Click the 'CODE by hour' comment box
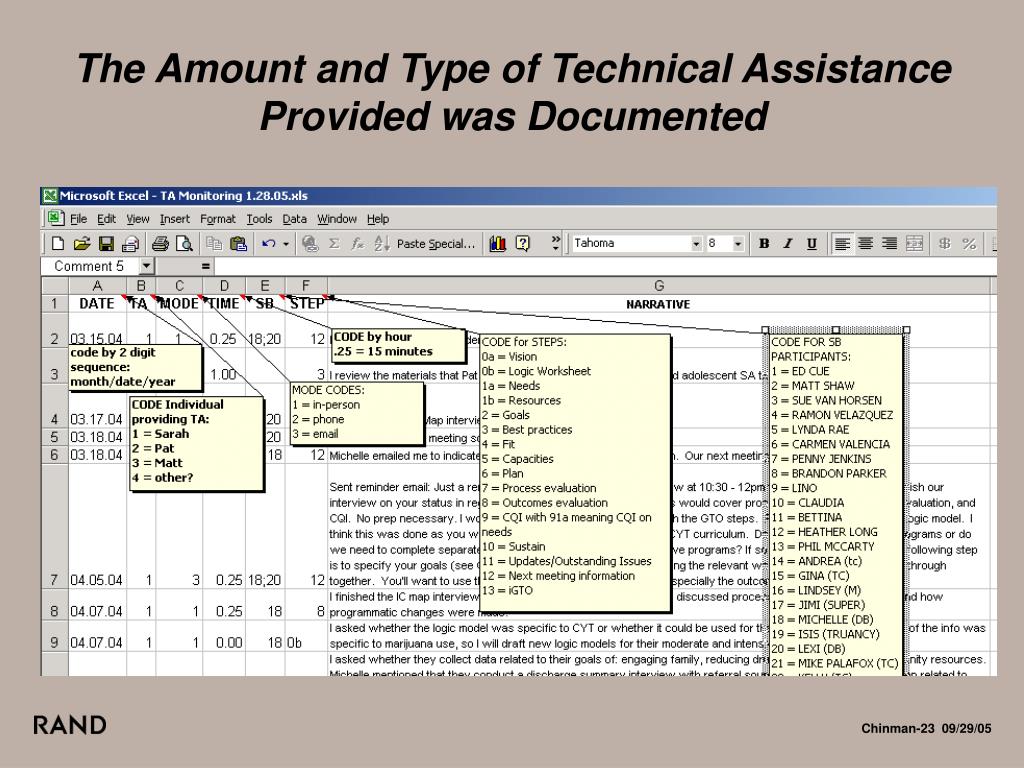Viewport: 1024px width, 768px height. (399, 345)
